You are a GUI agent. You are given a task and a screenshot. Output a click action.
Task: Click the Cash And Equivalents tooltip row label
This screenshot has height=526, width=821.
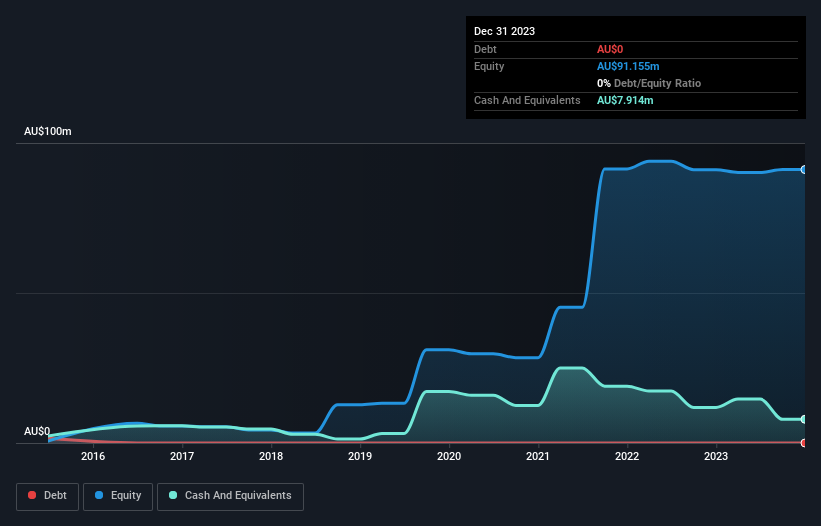click(527, 100)
